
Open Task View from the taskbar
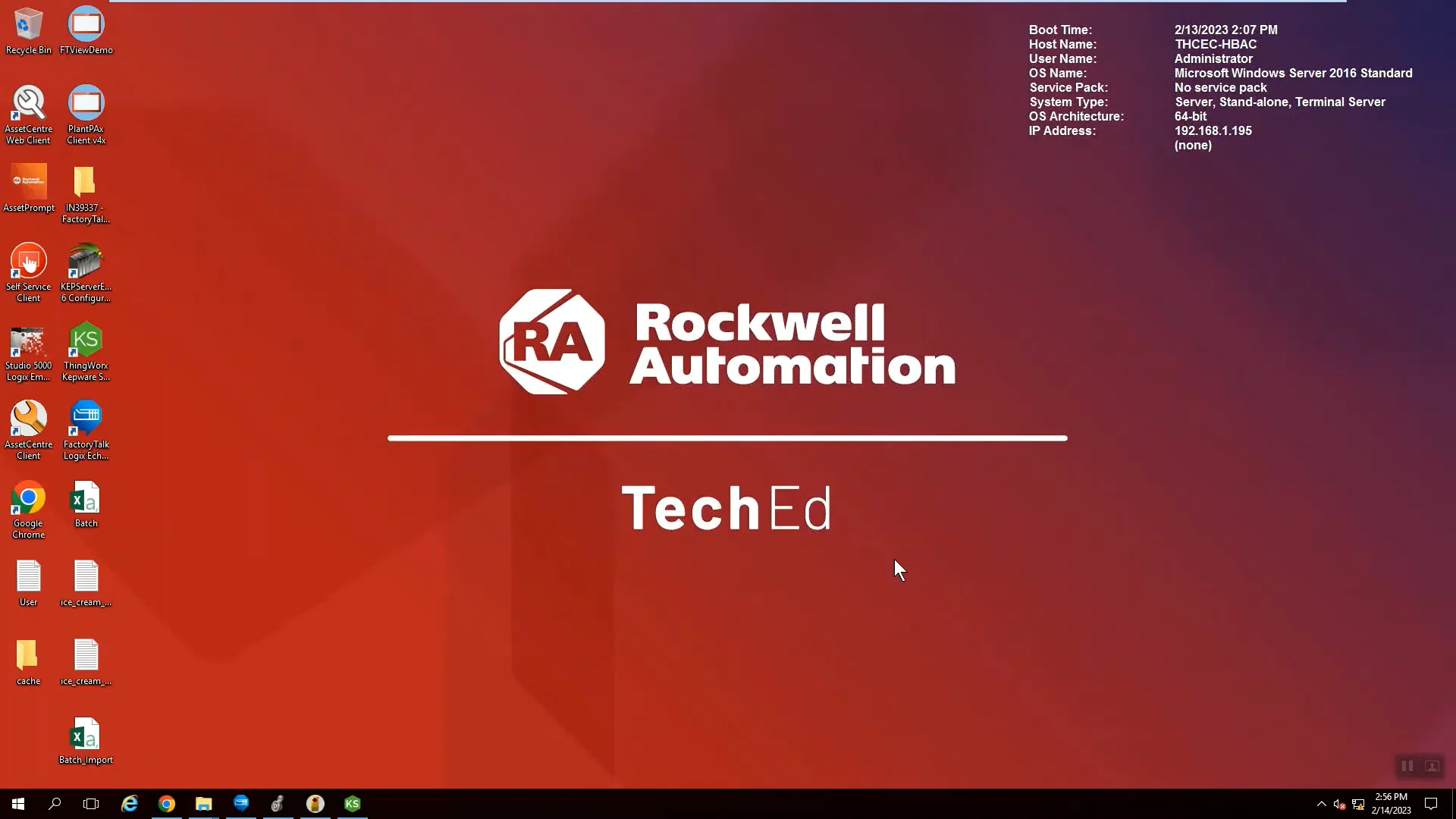(91, 804)
